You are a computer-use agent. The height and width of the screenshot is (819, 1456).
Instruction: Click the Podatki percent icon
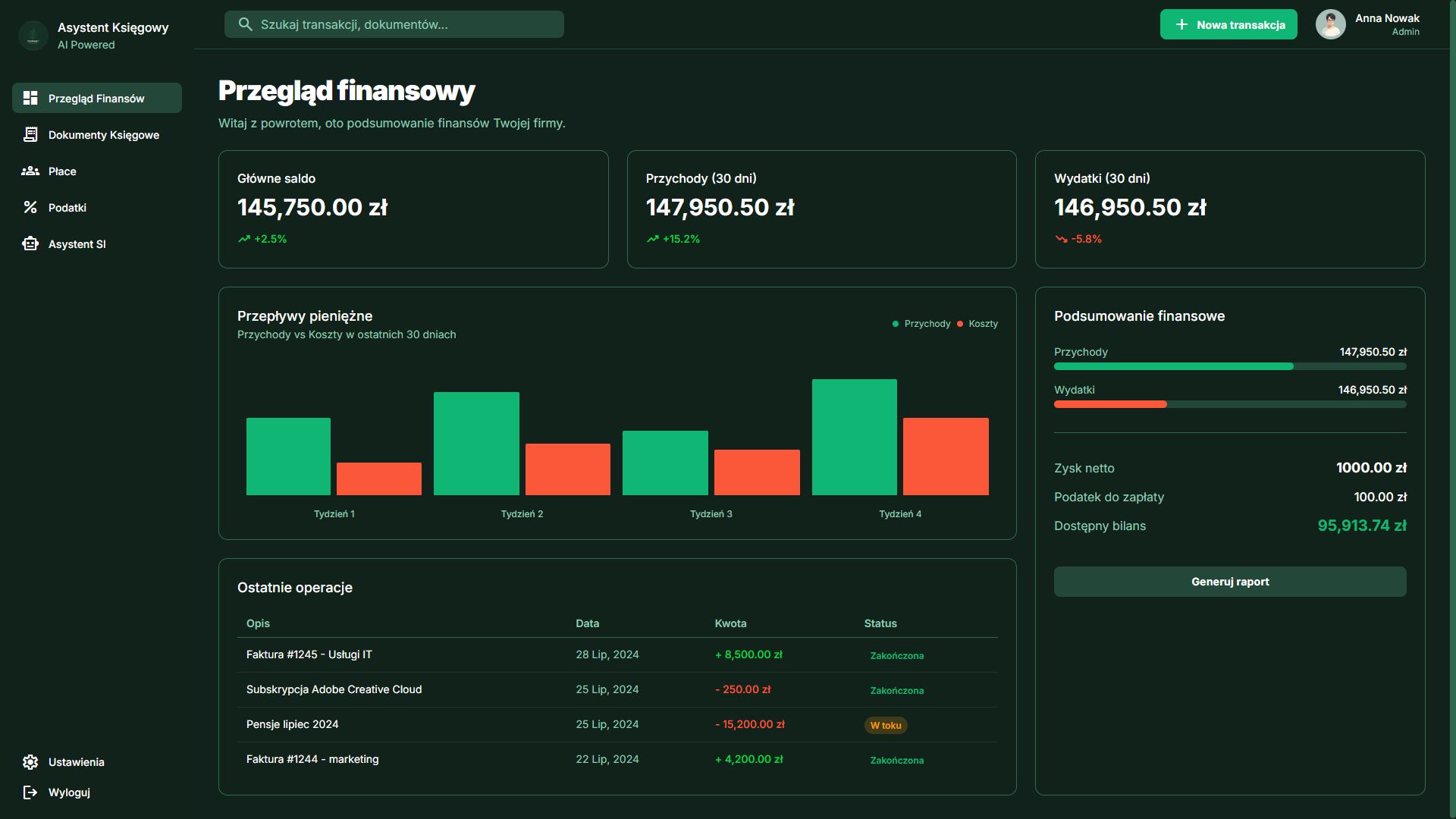pyautogui.click(x=30, y=207)
